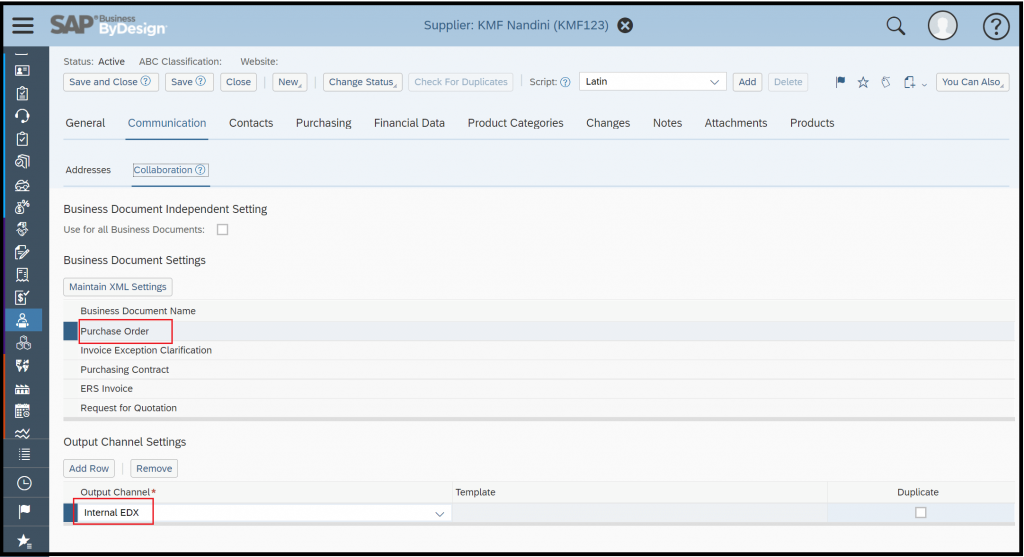The height and width of the screenshot is (557, 1024).
Task: Click the document download icon in toolbar
Action: click(909, 82)
